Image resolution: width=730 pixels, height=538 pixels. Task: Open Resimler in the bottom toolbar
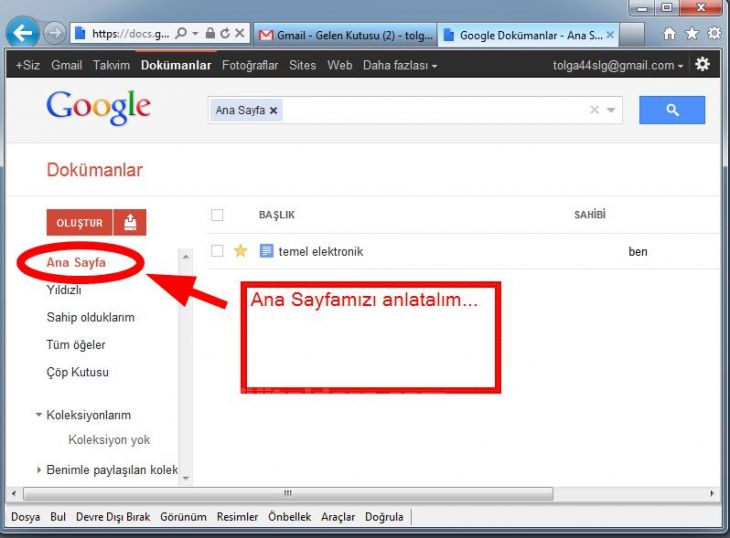click(x=237, y=517)
